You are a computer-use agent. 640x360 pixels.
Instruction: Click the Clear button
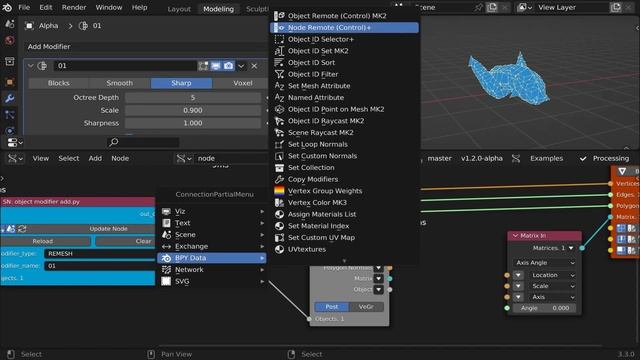(126, 241)
